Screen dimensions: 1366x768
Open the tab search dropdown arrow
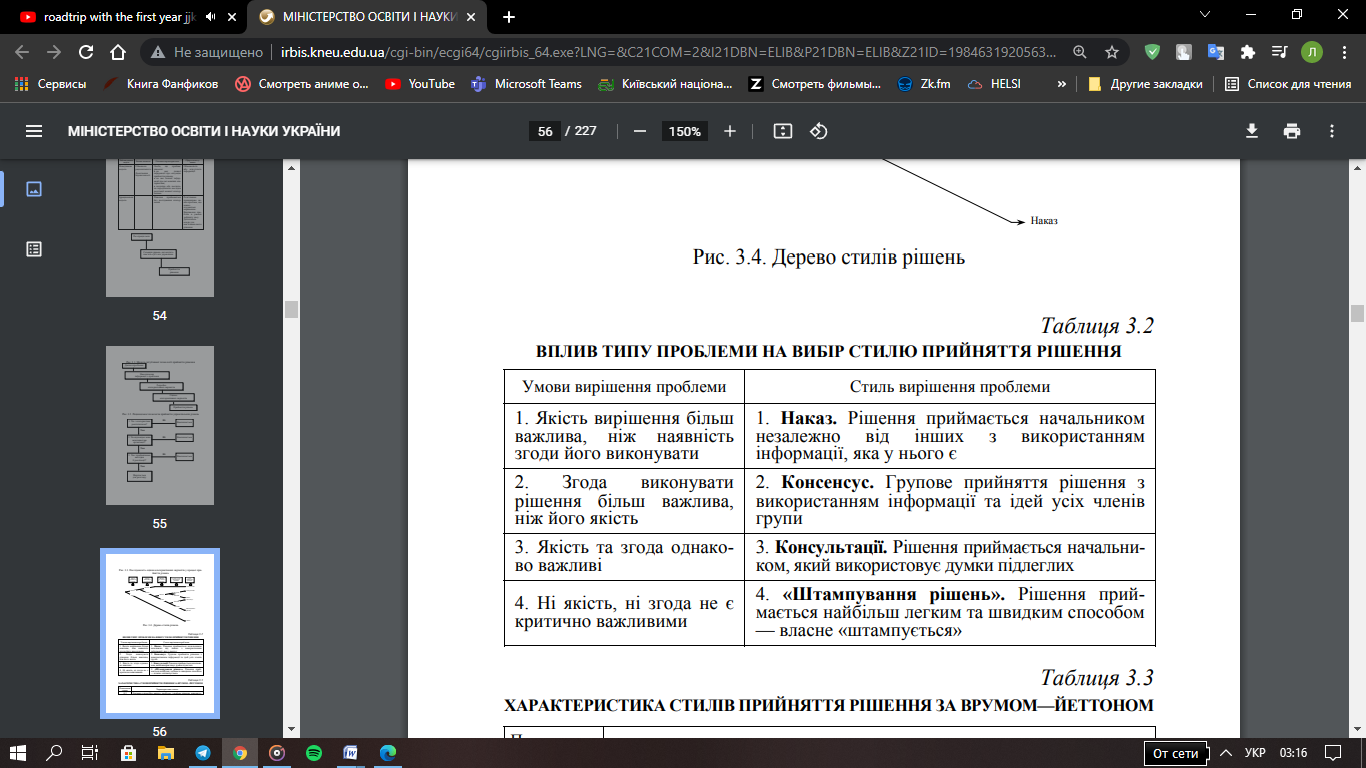[x=1207, y=15]
